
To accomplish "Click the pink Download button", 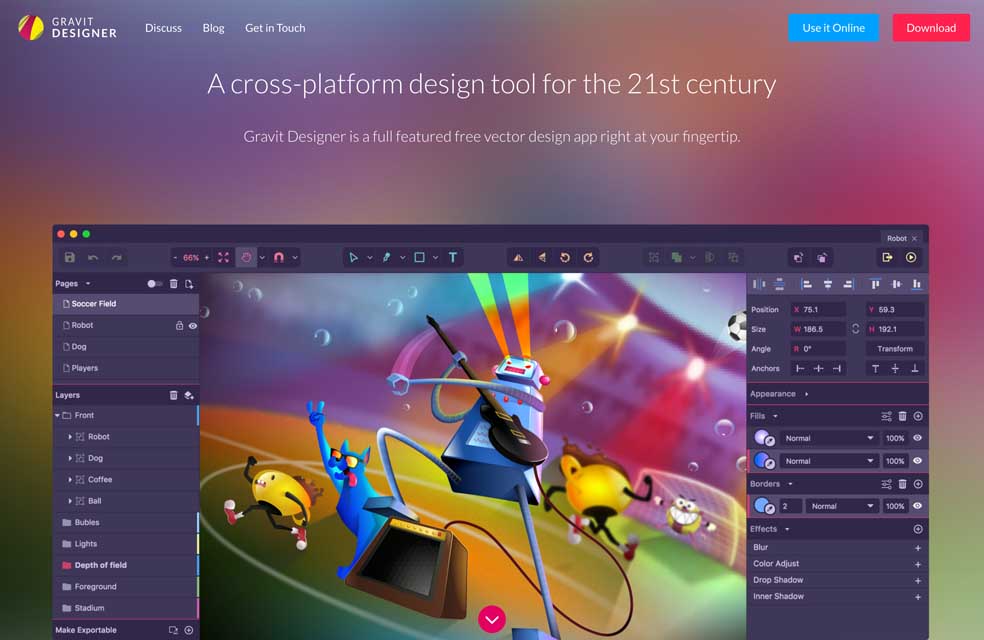I will point(930,28).
